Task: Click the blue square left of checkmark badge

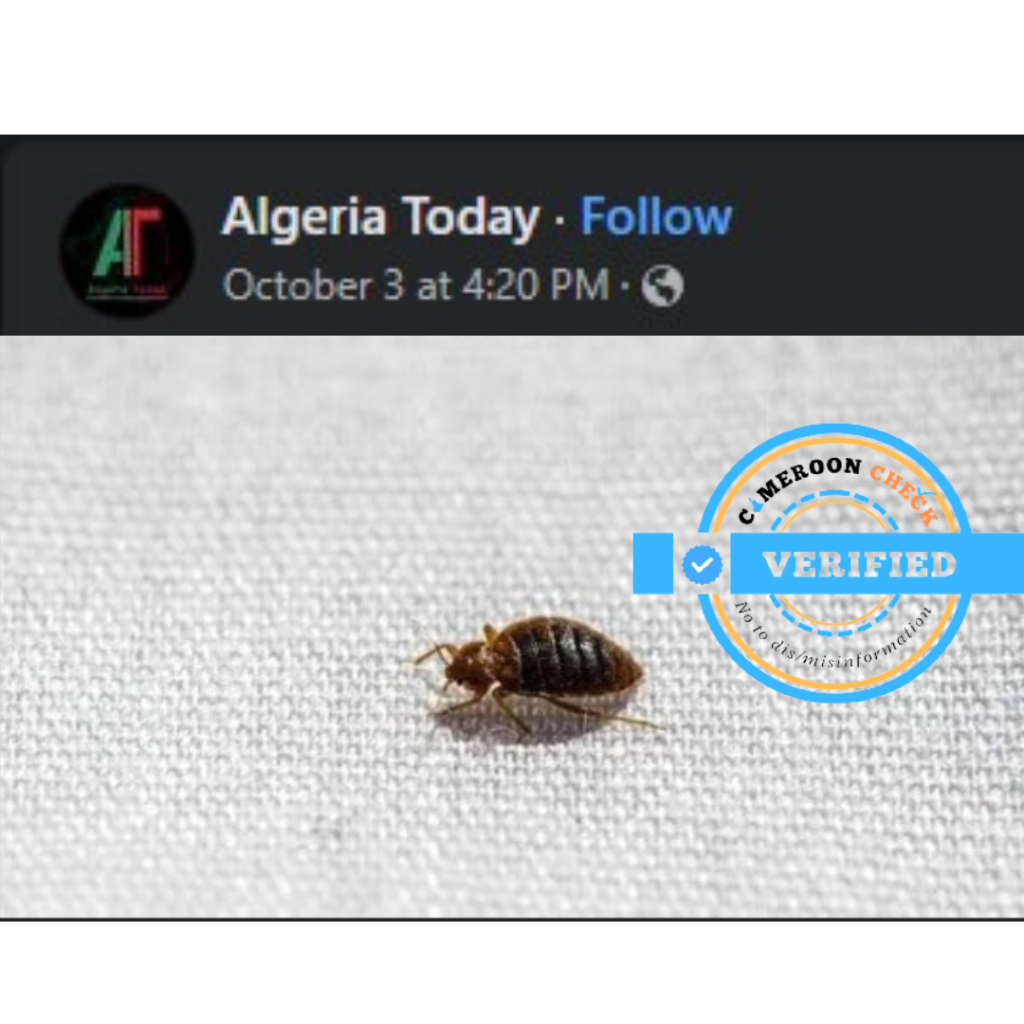Action: (653, 564)
